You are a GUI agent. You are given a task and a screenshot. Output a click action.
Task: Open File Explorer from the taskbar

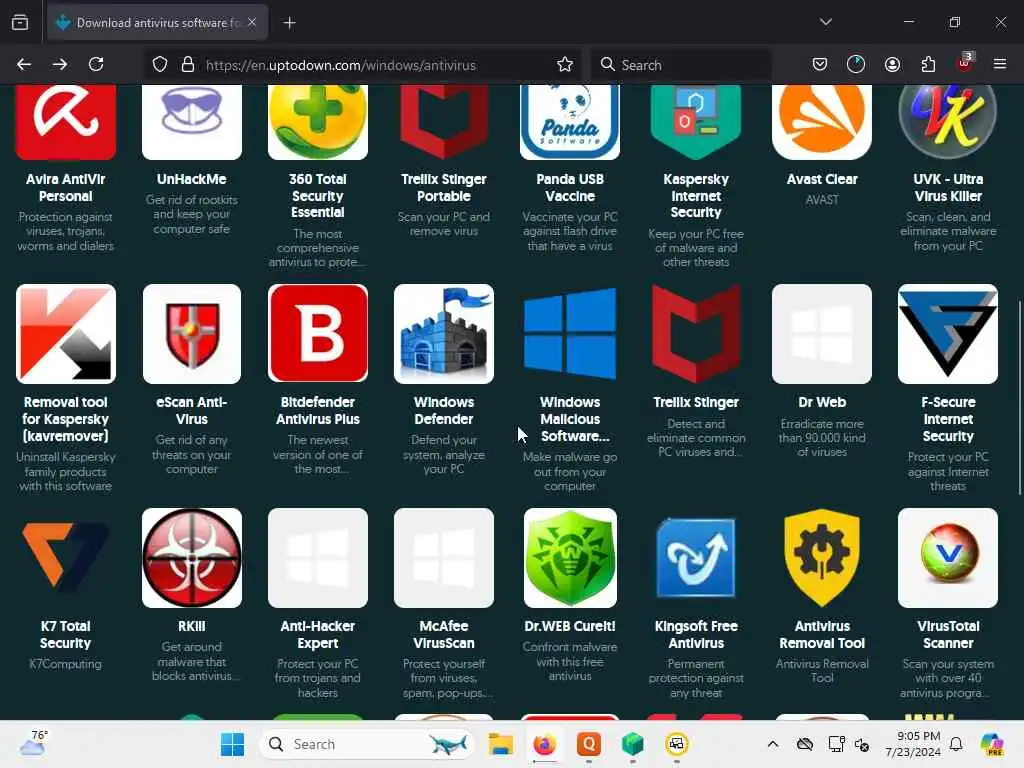[x=500, y=744]
